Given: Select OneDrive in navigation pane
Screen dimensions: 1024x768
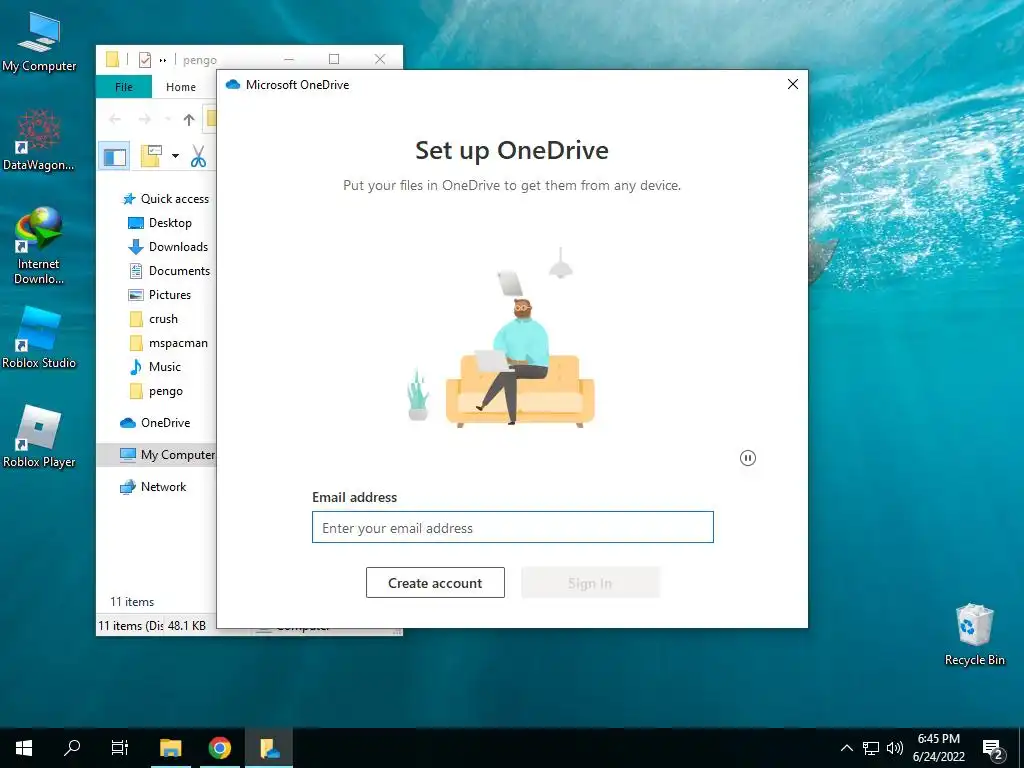Looking at the screenshot, I should coord(155,423).
